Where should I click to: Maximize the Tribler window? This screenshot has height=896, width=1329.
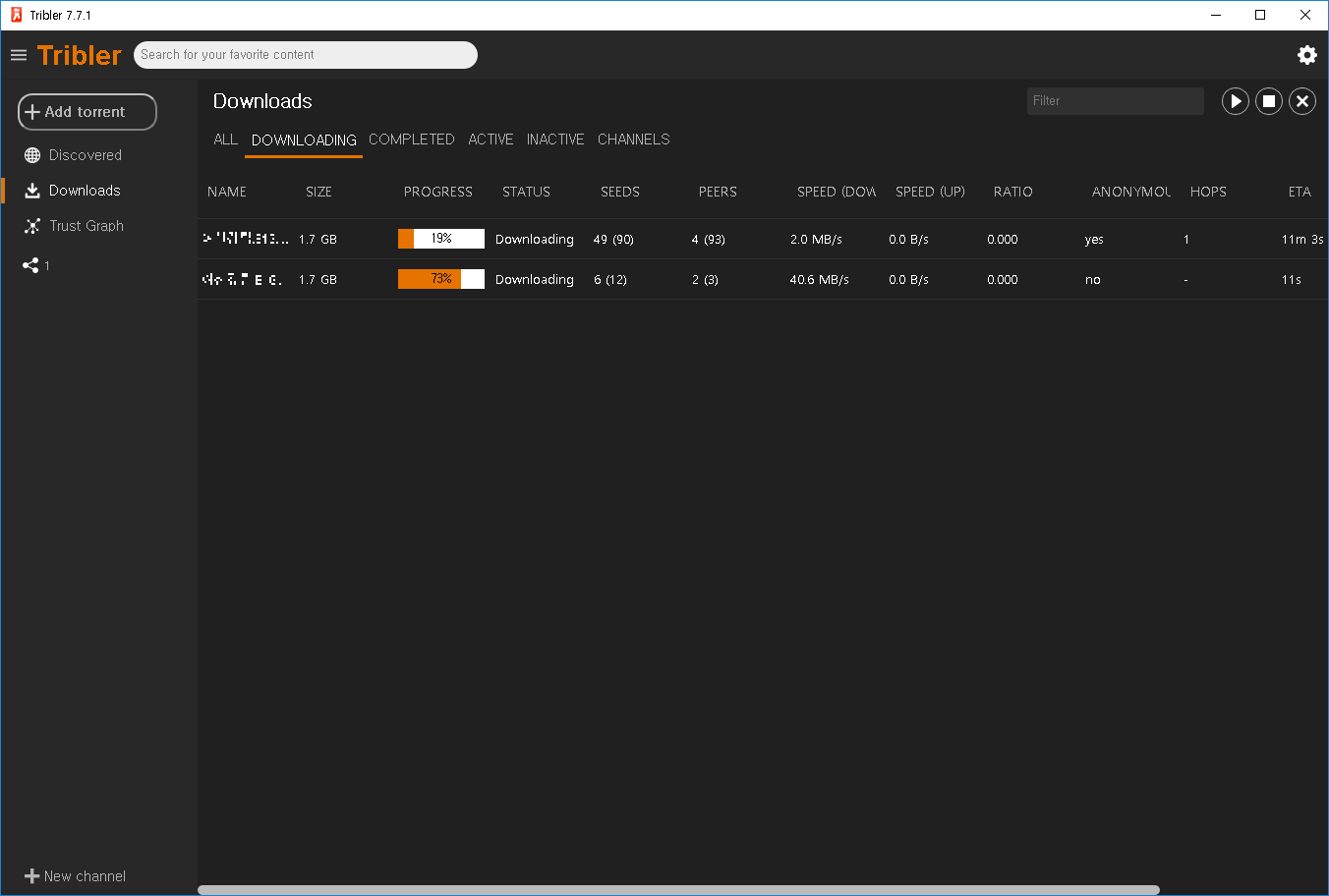tap(1260, 15)
